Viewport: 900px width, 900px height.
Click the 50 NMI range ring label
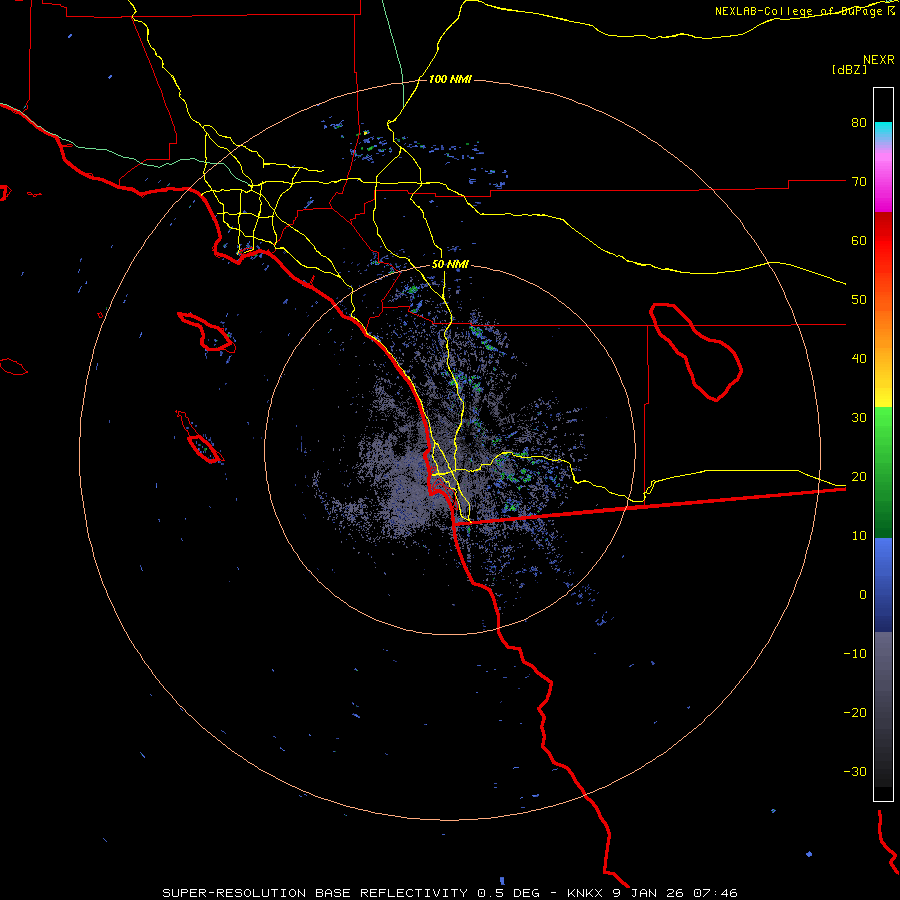[x=450, y=265]
